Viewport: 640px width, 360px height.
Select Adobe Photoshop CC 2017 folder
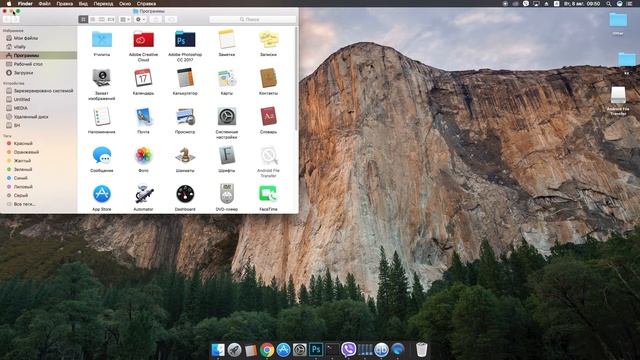185,40
